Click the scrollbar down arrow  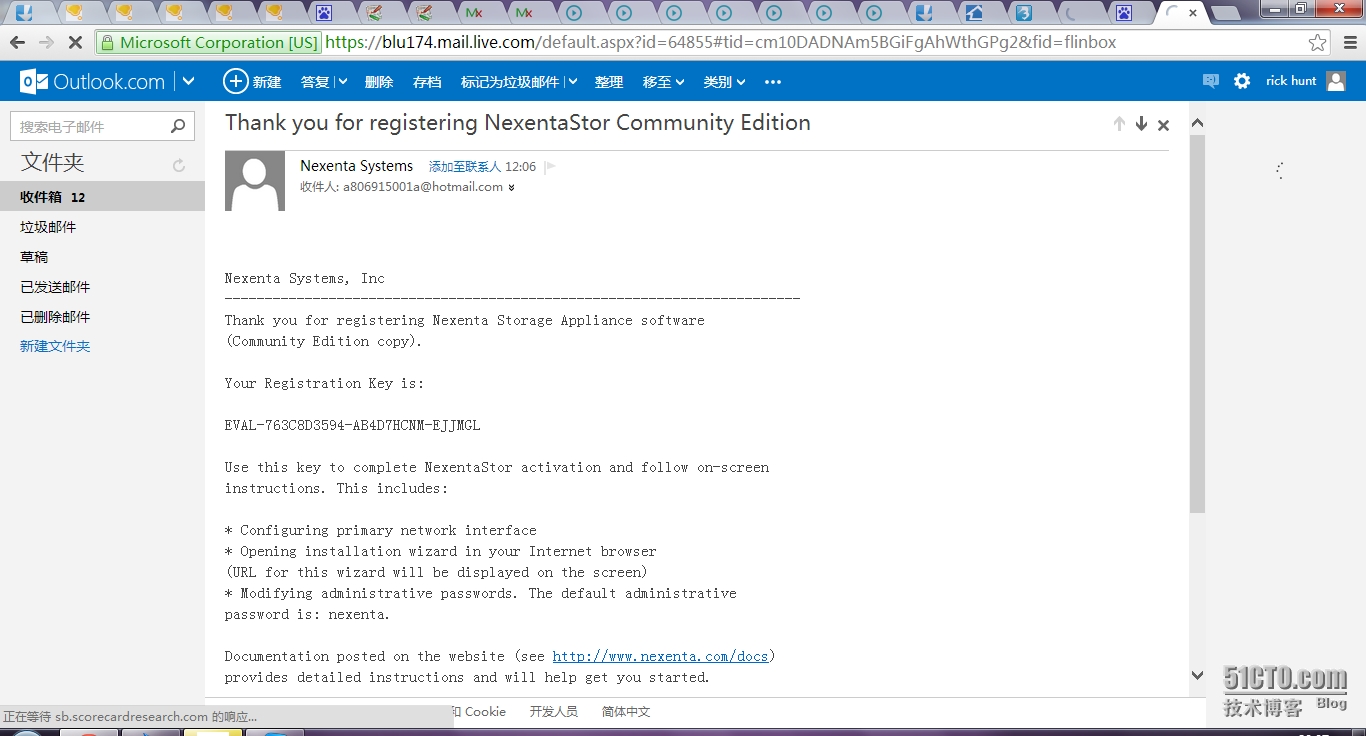[1197, 675]
